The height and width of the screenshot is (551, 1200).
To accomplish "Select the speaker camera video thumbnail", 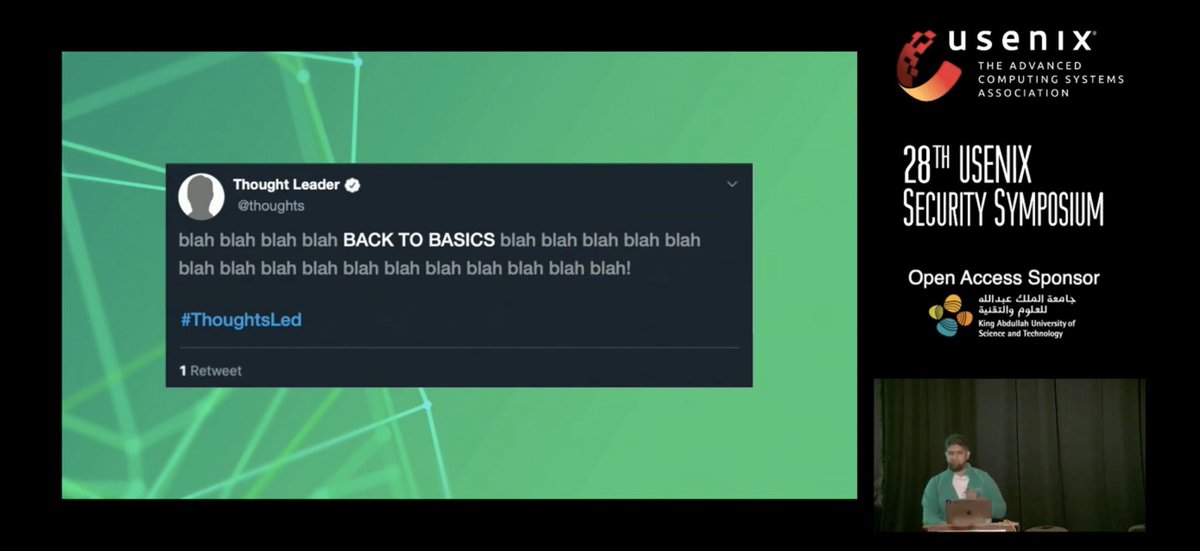I will point(1009,454).
